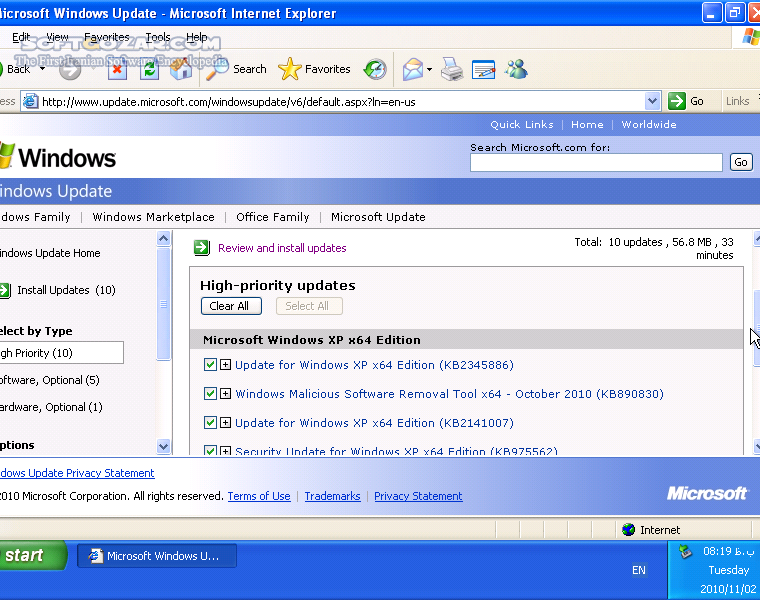Click the Mail envelope toolbar icon
This screenshot has width=760, height=600.
click(412, 70)
